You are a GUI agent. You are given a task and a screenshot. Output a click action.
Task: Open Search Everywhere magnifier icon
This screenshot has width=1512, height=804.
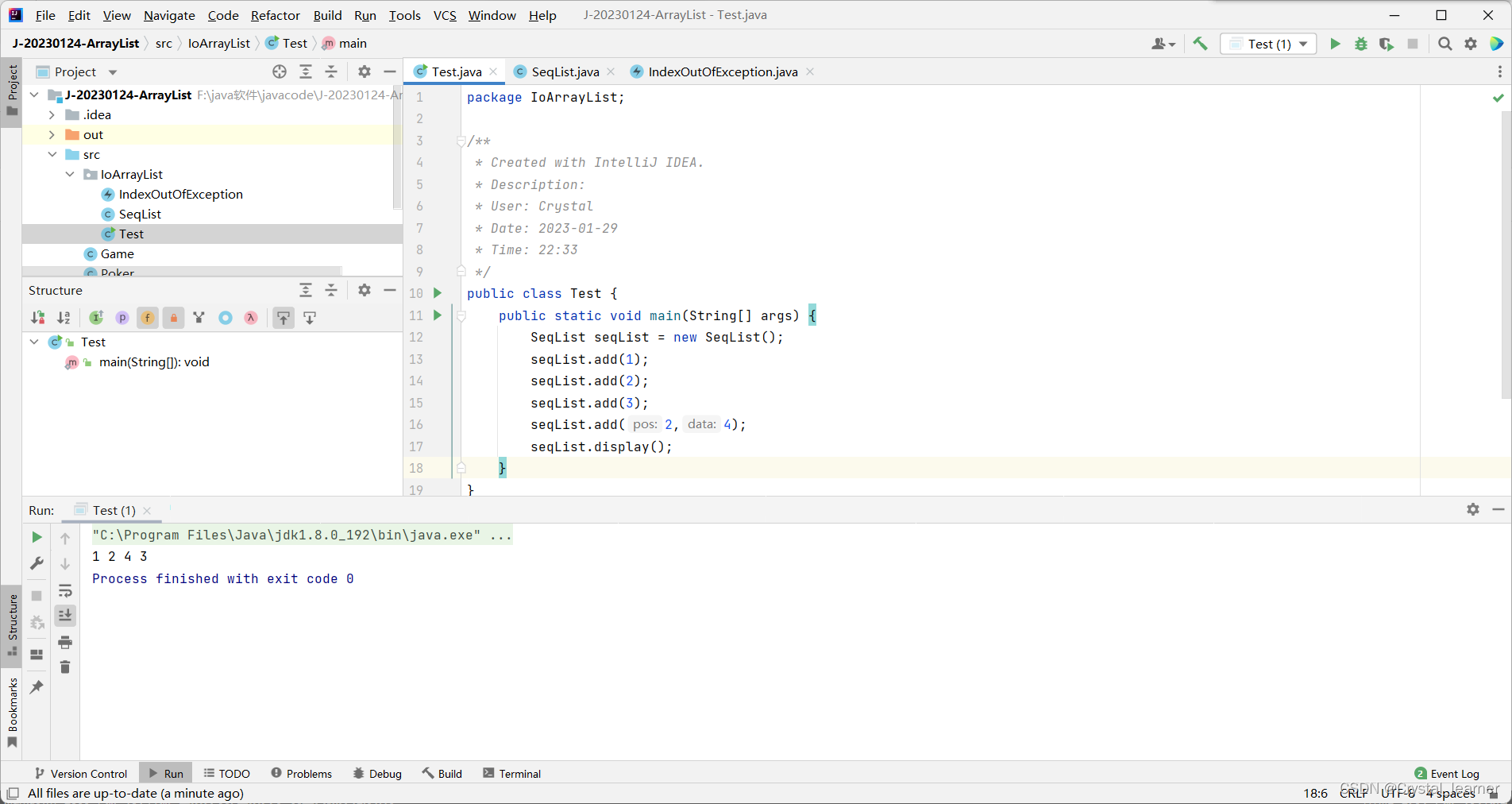point(1445,44)
